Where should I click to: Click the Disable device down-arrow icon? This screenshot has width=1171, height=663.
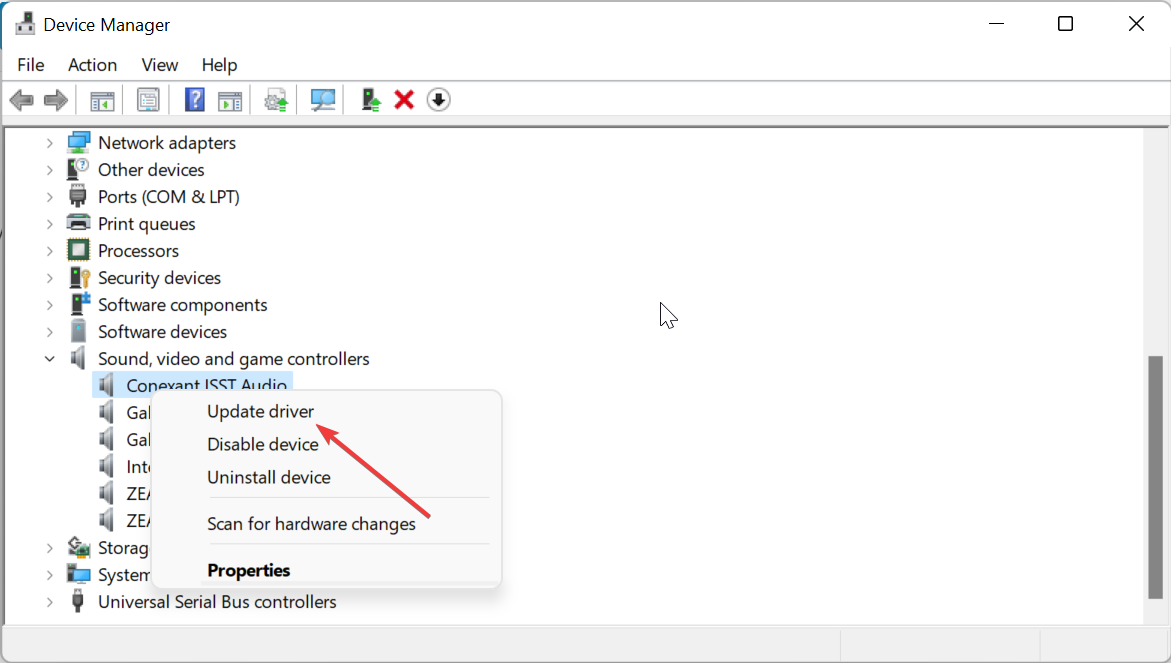coord(438,99)
